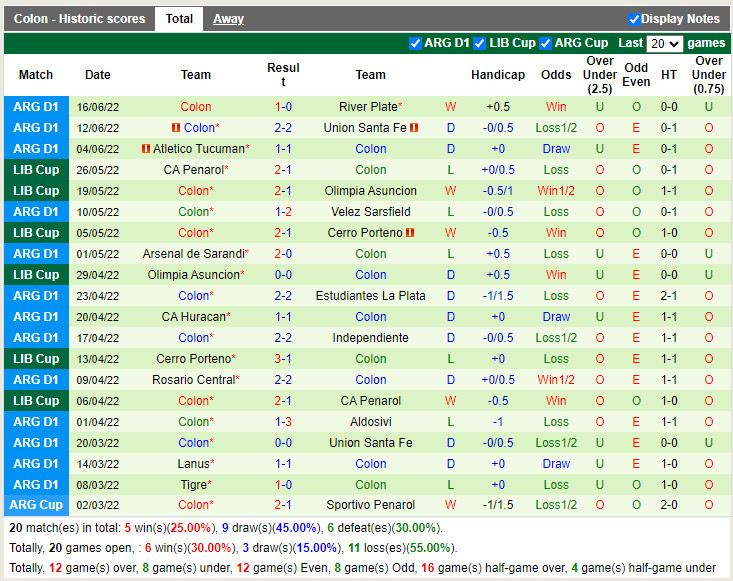Click the red card icon after Cerro Porteno
Screen dimensions: 733x581
coord(410,233)
